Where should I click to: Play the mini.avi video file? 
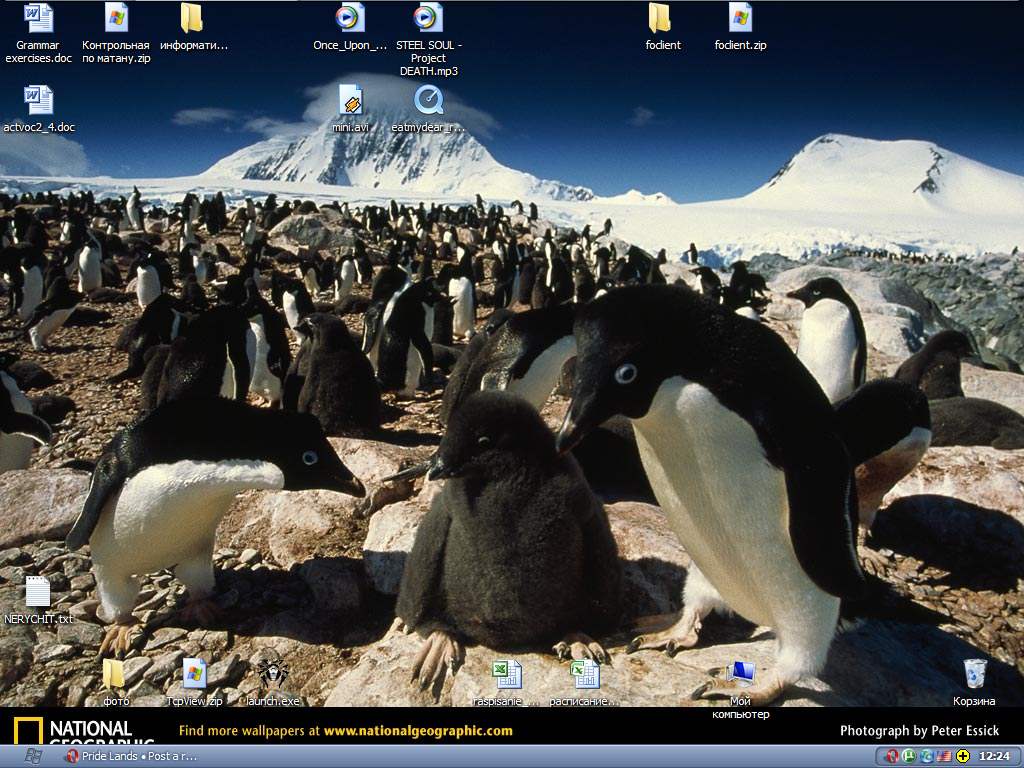tap(350, 101)
